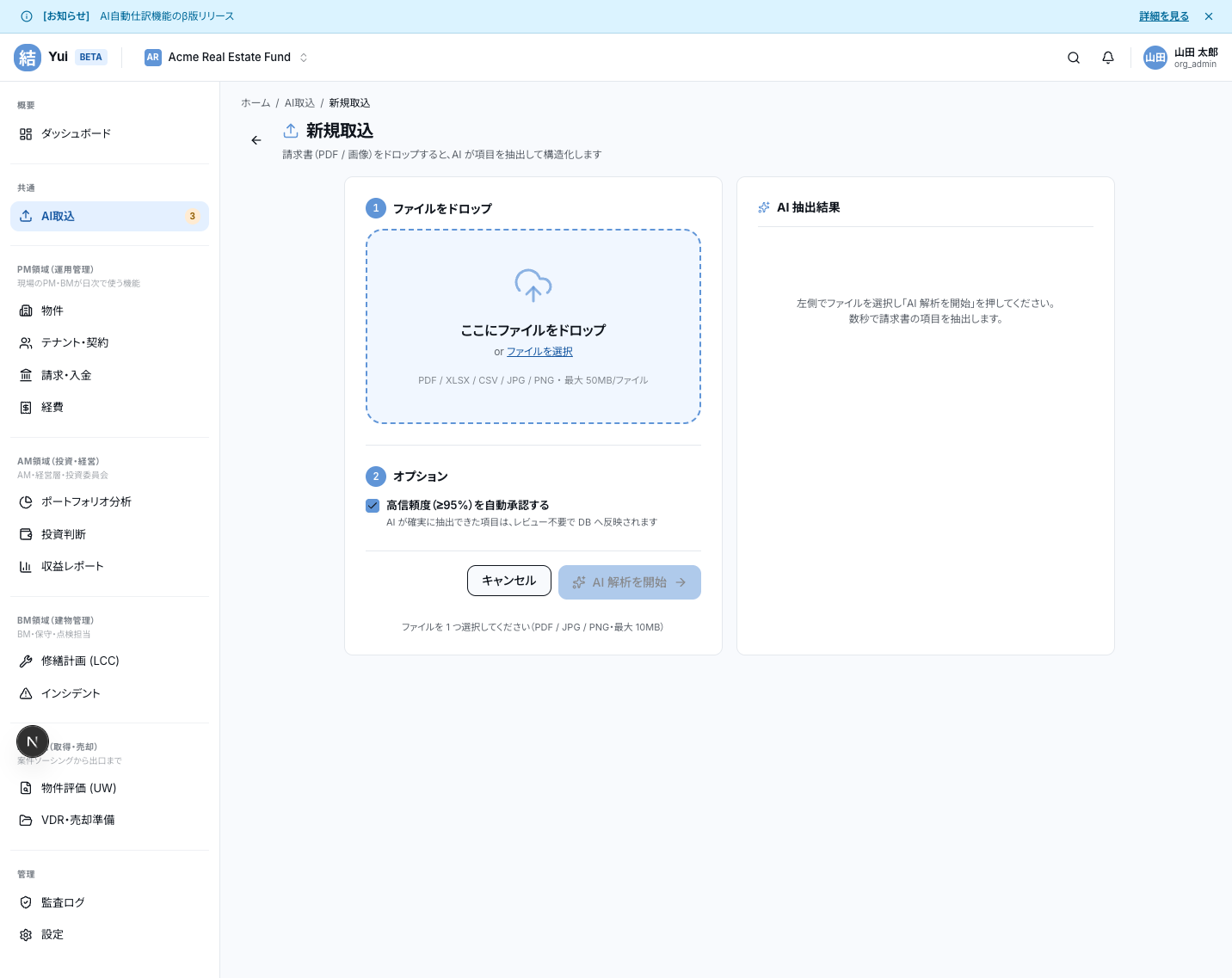Click the sparkle icon beside AI 抽出結果
Viewport: 1232px width, 978px height.
764,207
